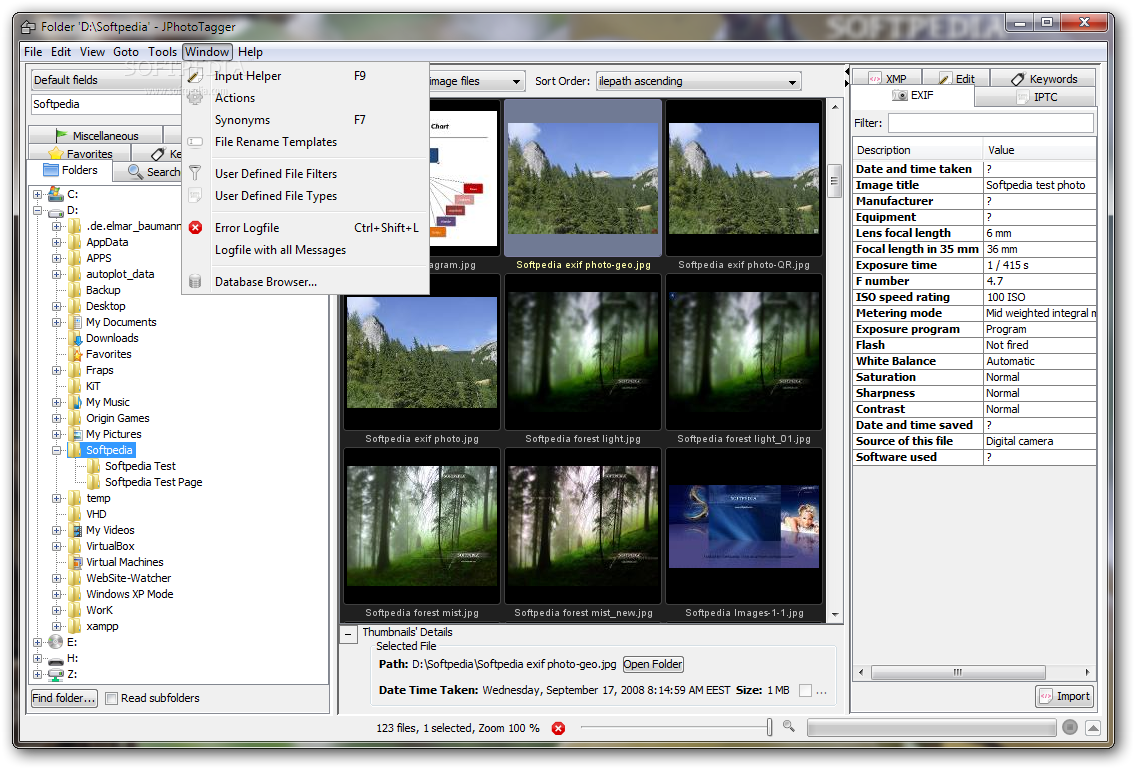Click the Default fields button

tap(106, 80)
